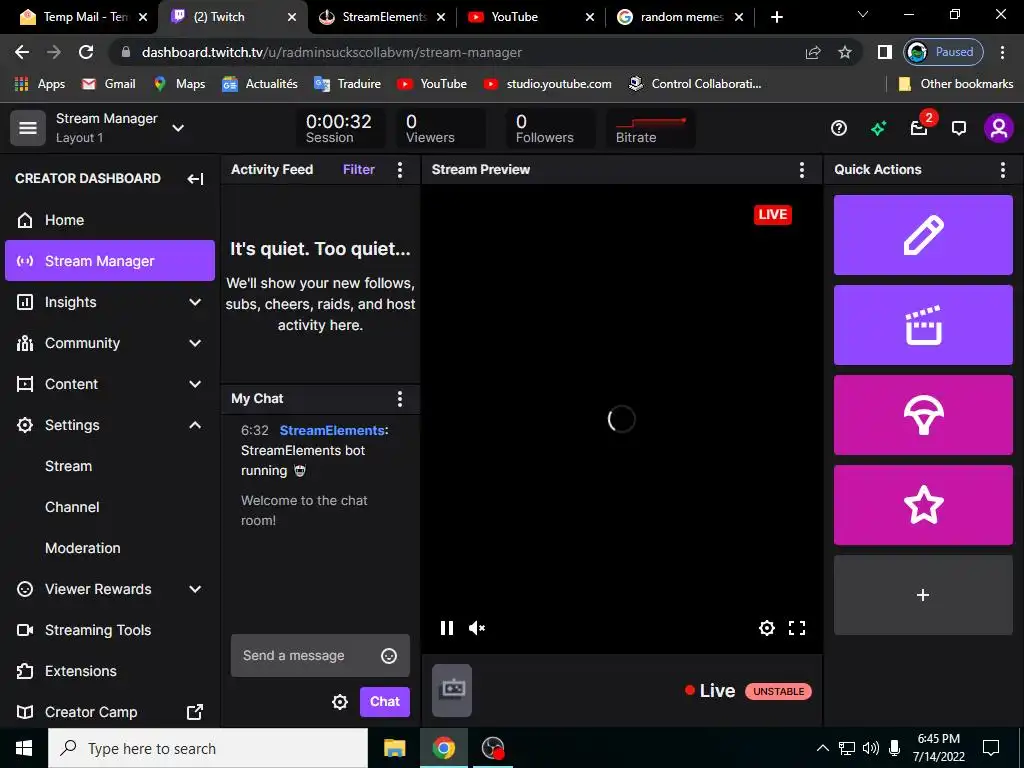This screenshot has height=768, width=1024.
Task: Open Quick Actions three-dot options
Action: click(x=1002, y=170)
